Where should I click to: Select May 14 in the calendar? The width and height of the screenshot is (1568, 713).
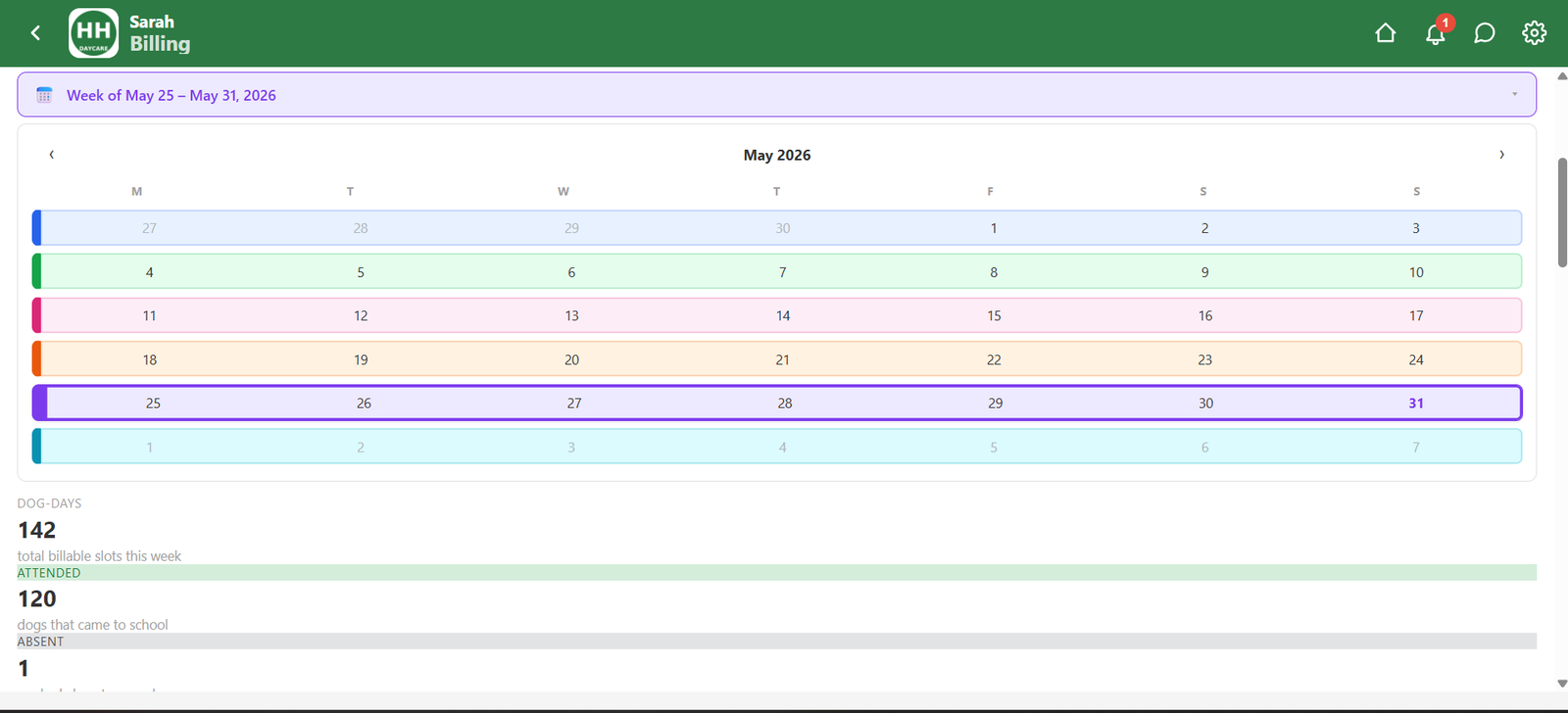(x=783, y=315)
